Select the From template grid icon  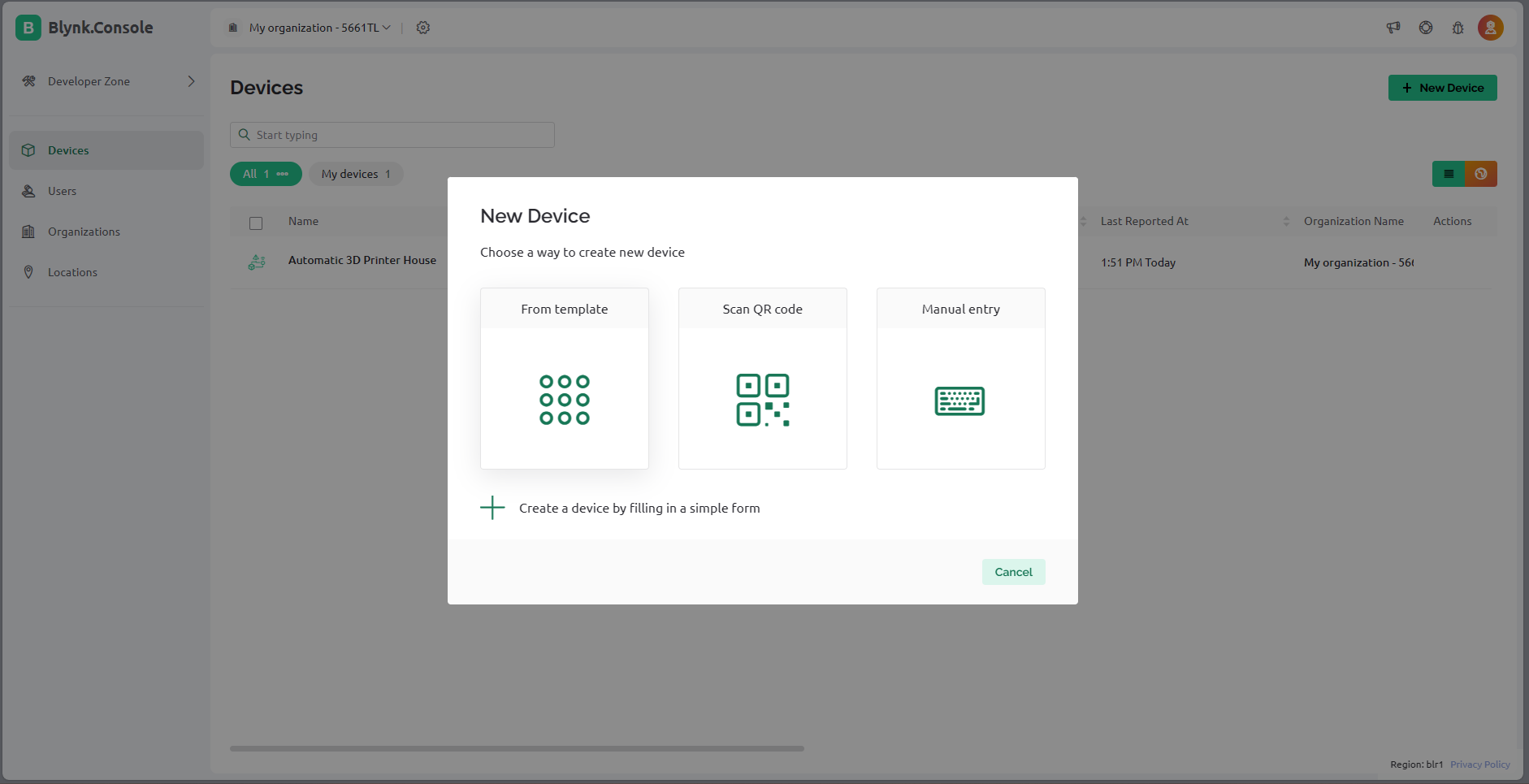pyautogui.click(x=565, y=400)
